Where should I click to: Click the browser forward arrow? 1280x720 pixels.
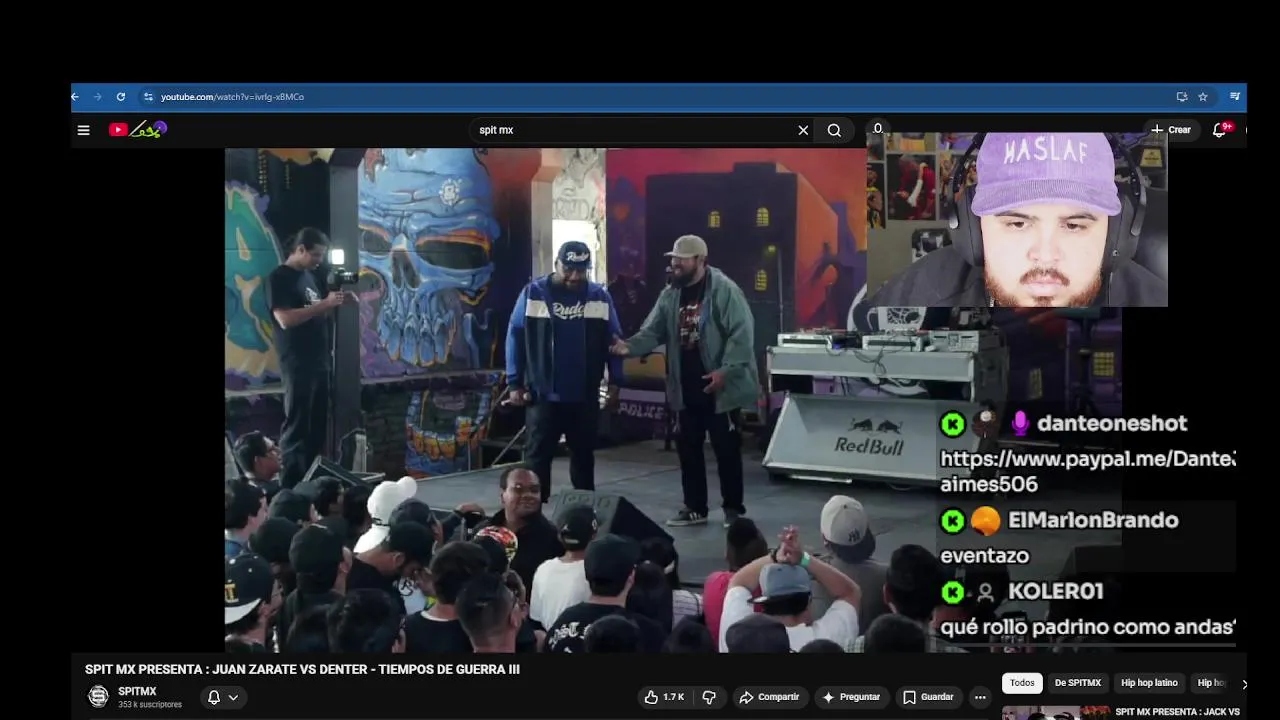97,97
